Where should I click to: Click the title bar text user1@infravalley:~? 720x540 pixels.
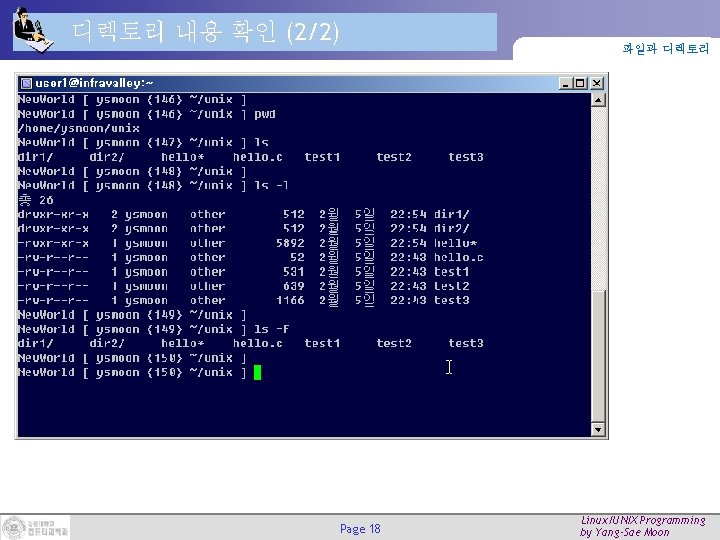tap(94, 83)
